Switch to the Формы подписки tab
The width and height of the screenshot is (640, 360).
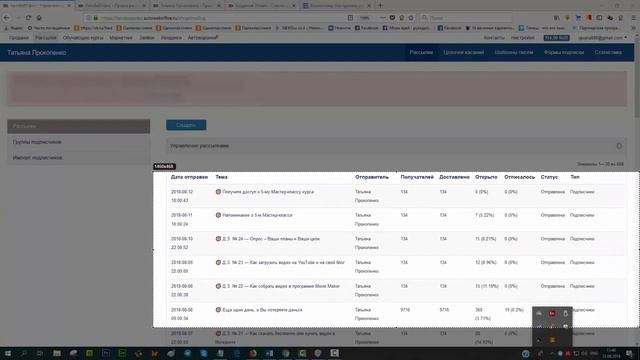pyautogui.click(x=564, y=52)
